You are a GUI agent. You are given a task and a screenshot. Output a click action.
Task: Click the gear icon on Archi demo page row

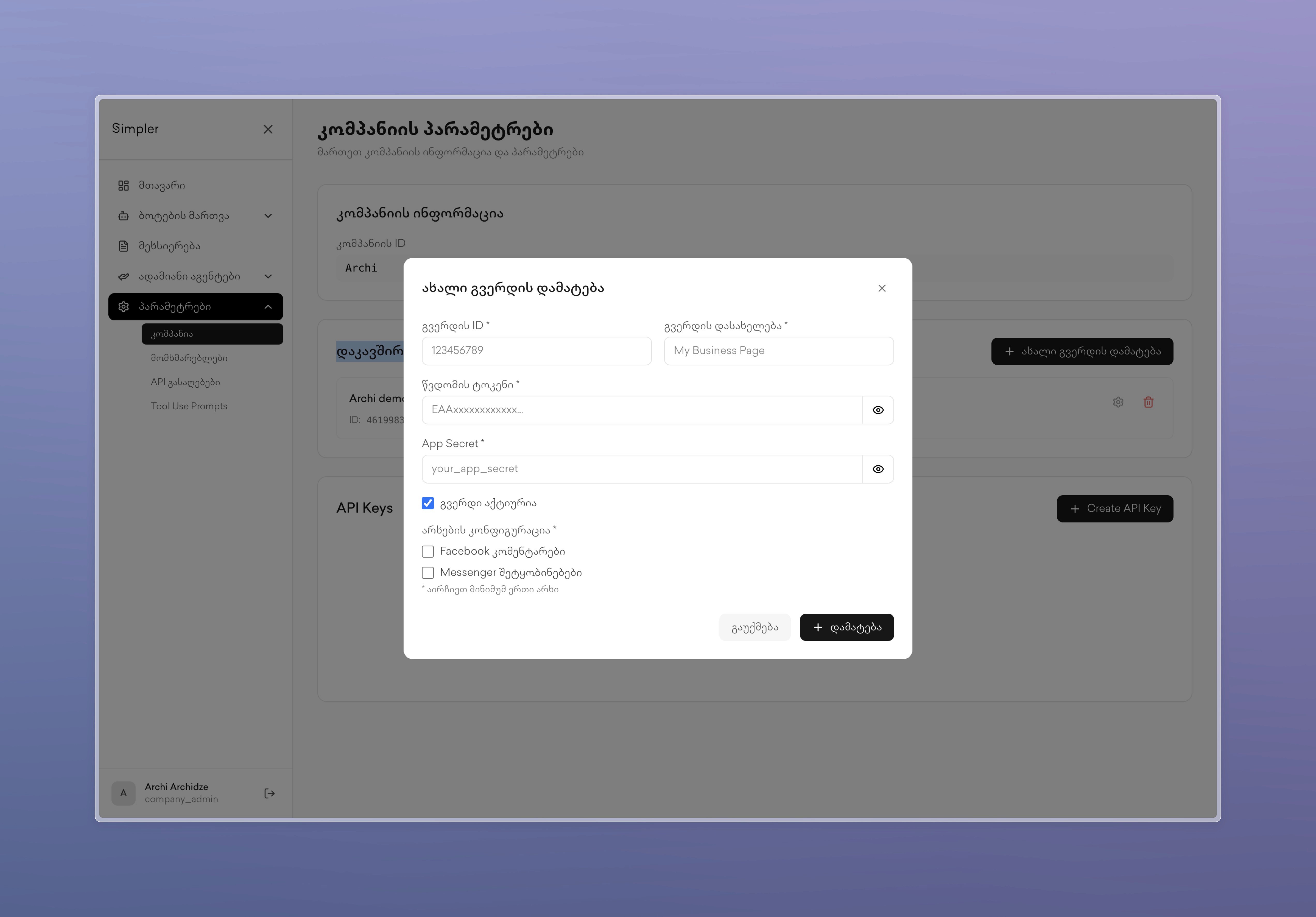[1118, 402]
